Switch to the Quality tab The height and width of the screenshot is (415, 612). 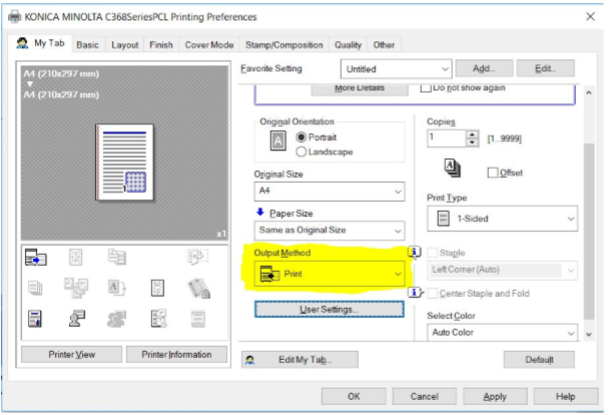(348, 45)
